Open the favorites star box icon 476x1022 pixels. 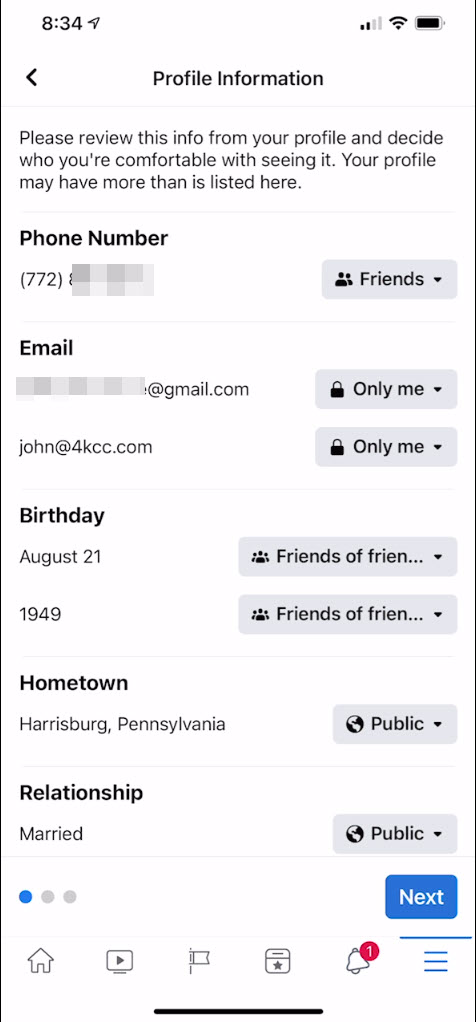click(278, 961)
